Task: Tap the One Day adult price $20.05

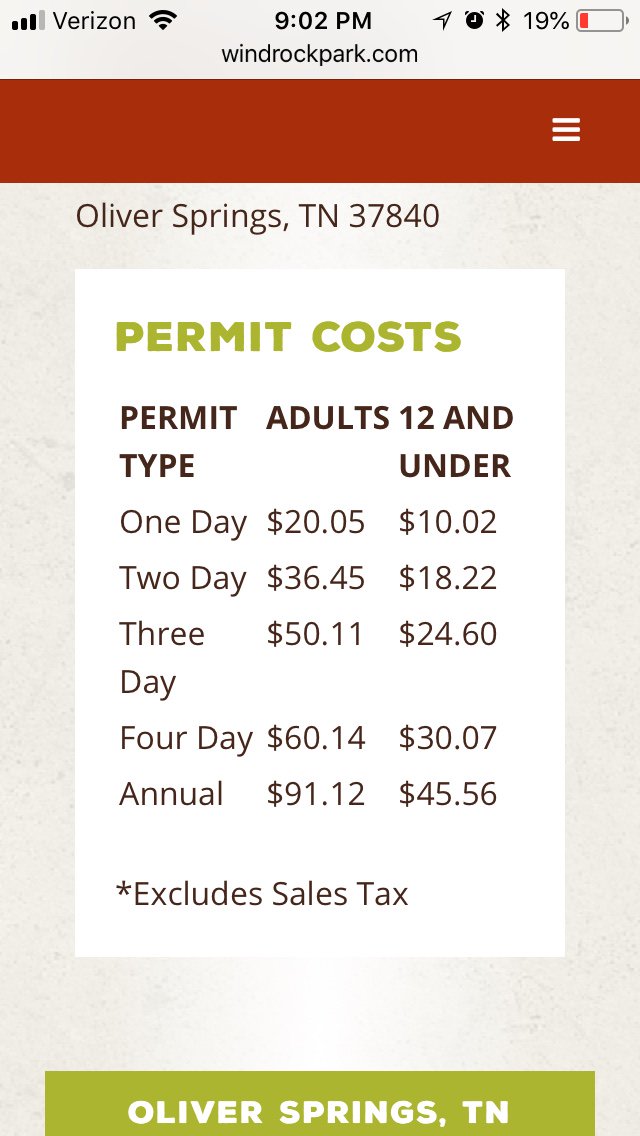Action: tap(316, 522)
